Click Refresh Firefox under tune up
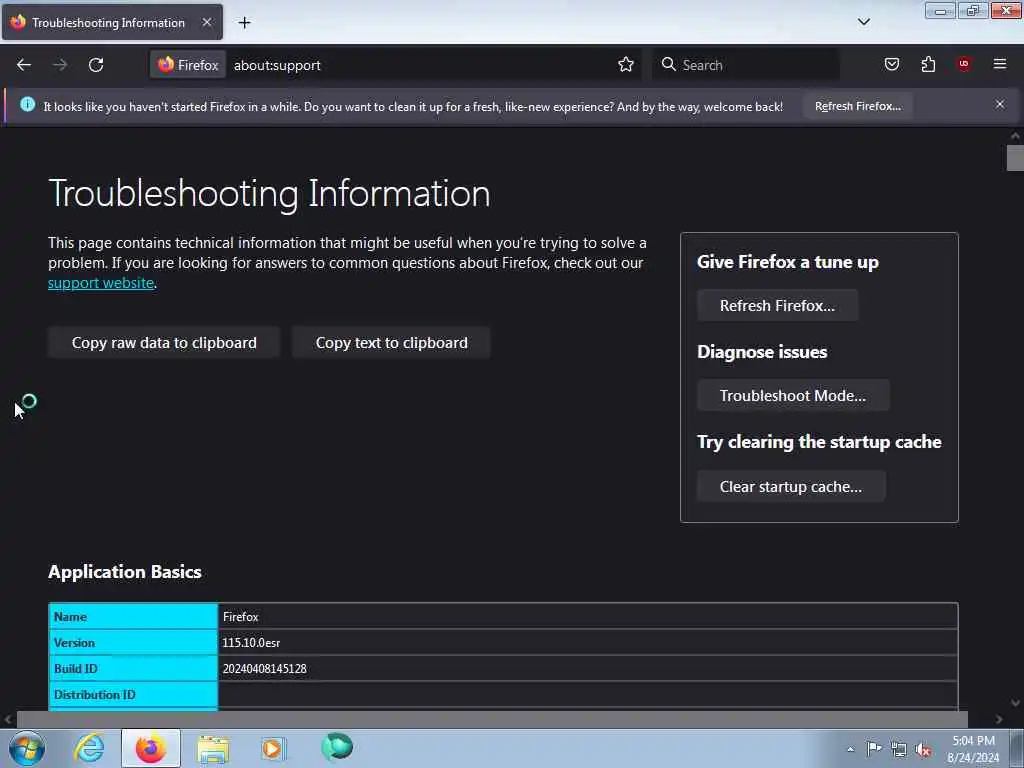The image size is (1024, 768). (777, 306)
